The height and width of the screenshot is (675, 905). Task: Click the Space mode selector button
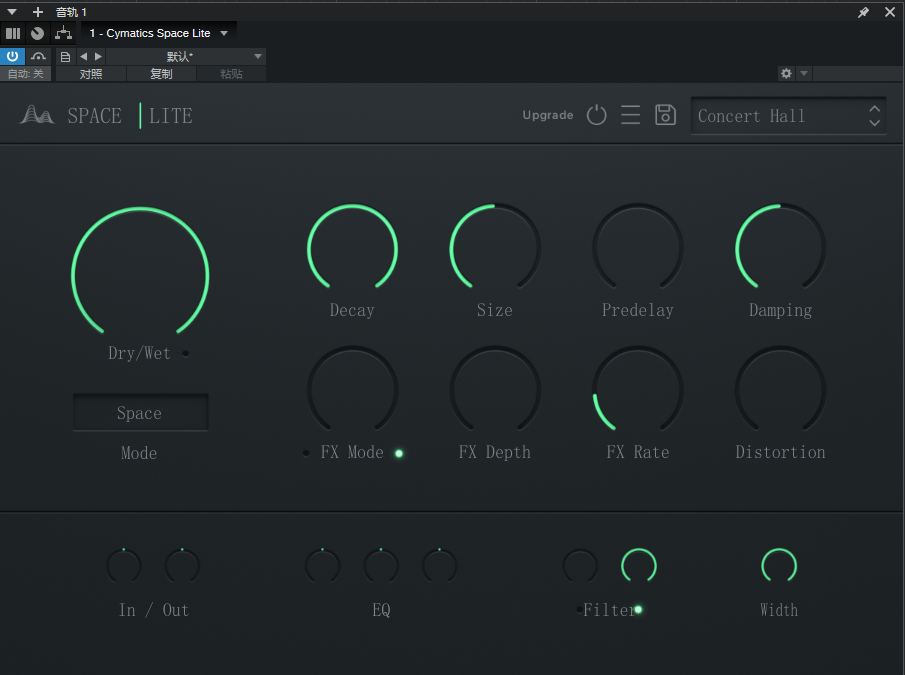coord(140,412)
